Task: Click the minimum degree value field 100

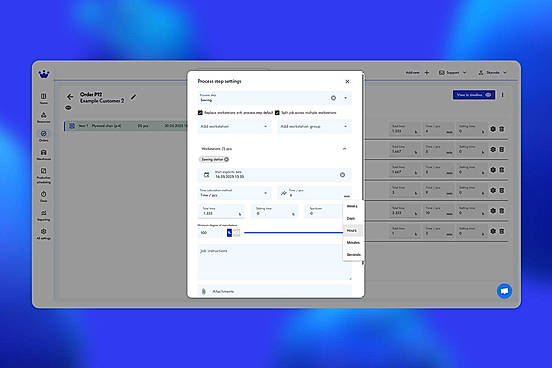Action: coord(211,233)
